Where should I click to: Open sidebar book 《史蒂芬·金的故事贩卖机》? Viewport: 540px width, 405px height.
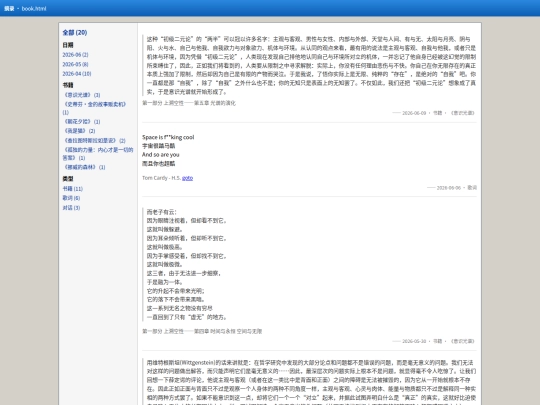point(95,108)
